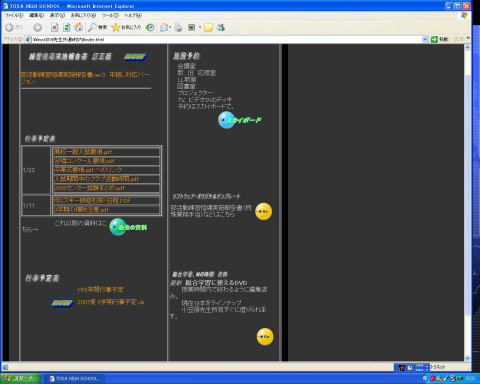The width and height of the screenshot is (480, 384).
Task: Open the Search (検索) magnifier button
Action: tap(97, 28)
